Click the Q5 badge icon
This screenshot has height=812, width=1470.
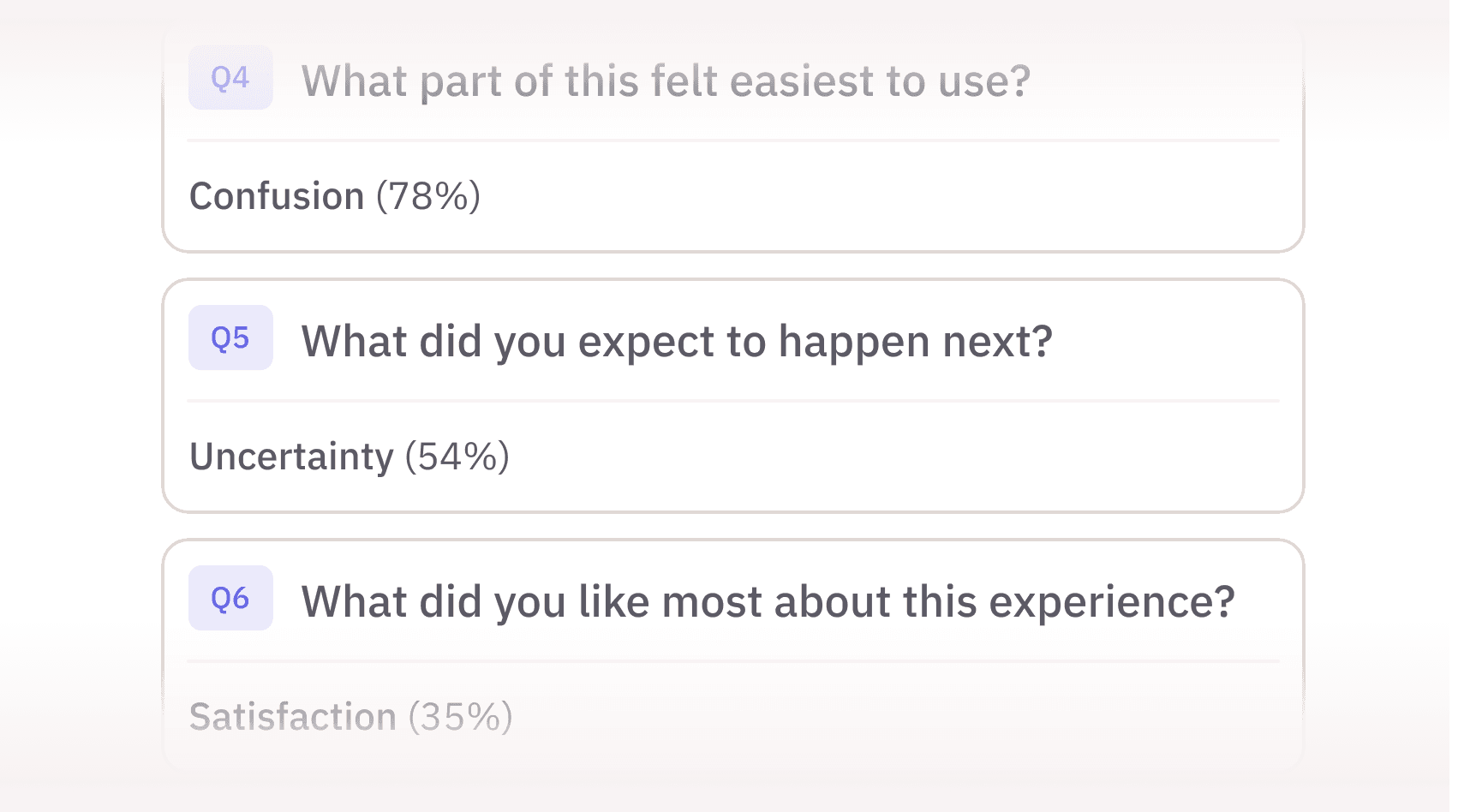point(230,337)
